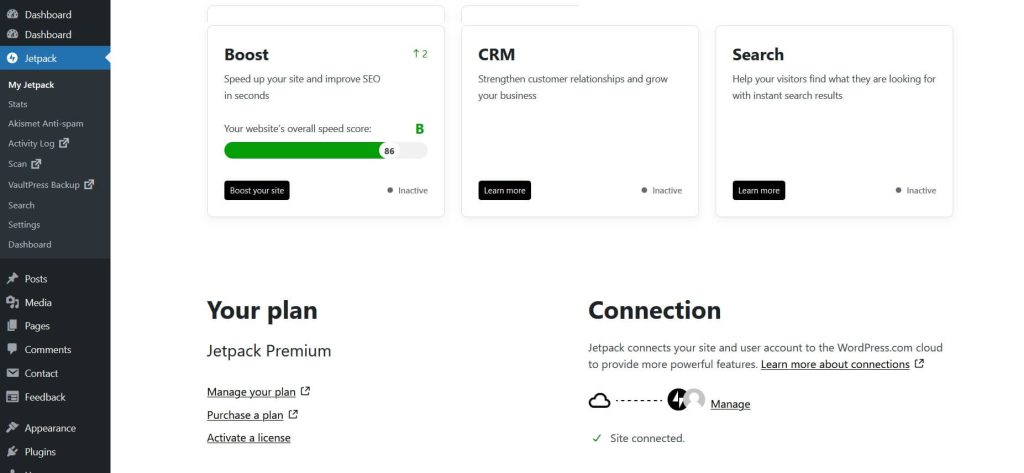The height and width of the screenshot is (473, 1024).
Task: Click the Plugins plug icon
Action: click(x=12, y=451)
